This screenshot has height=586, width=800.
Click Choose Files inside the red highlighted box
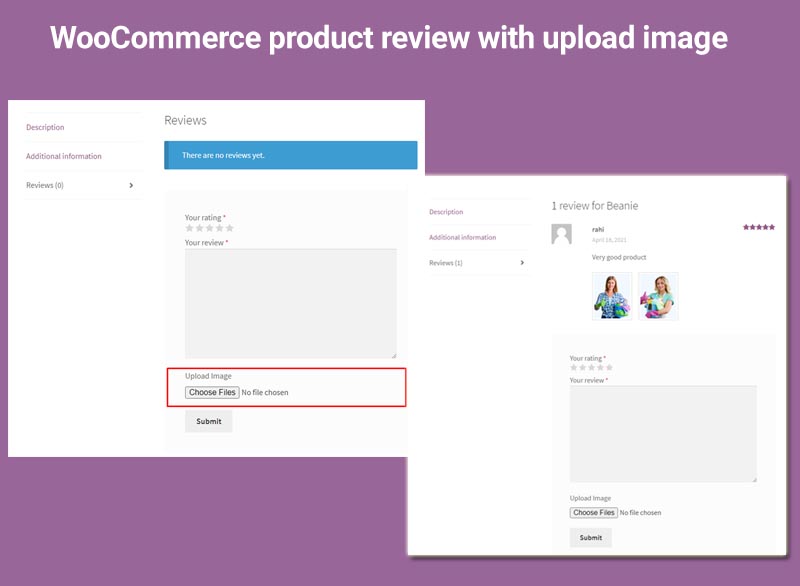pos(213,393)
